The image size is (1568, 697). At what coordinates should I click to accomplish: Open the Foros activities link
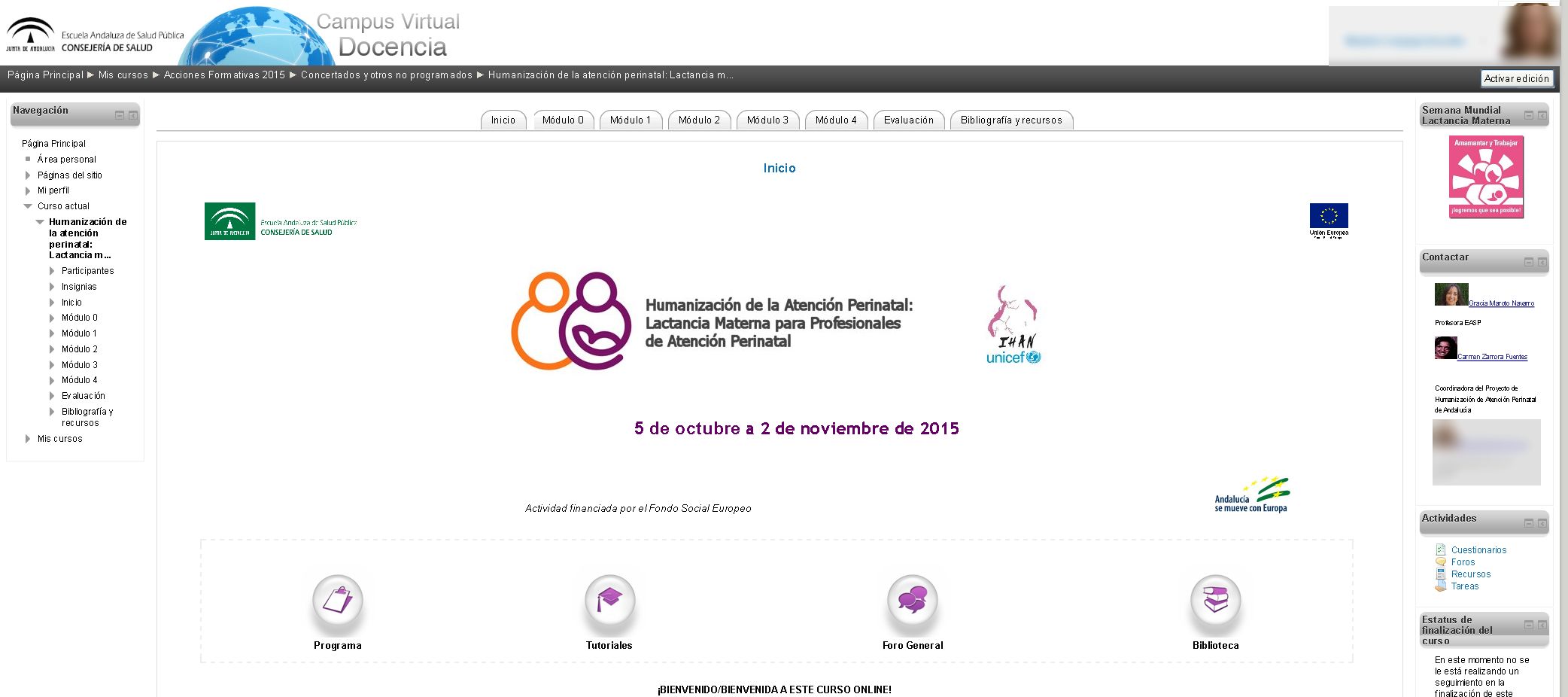pos(1463,562)
